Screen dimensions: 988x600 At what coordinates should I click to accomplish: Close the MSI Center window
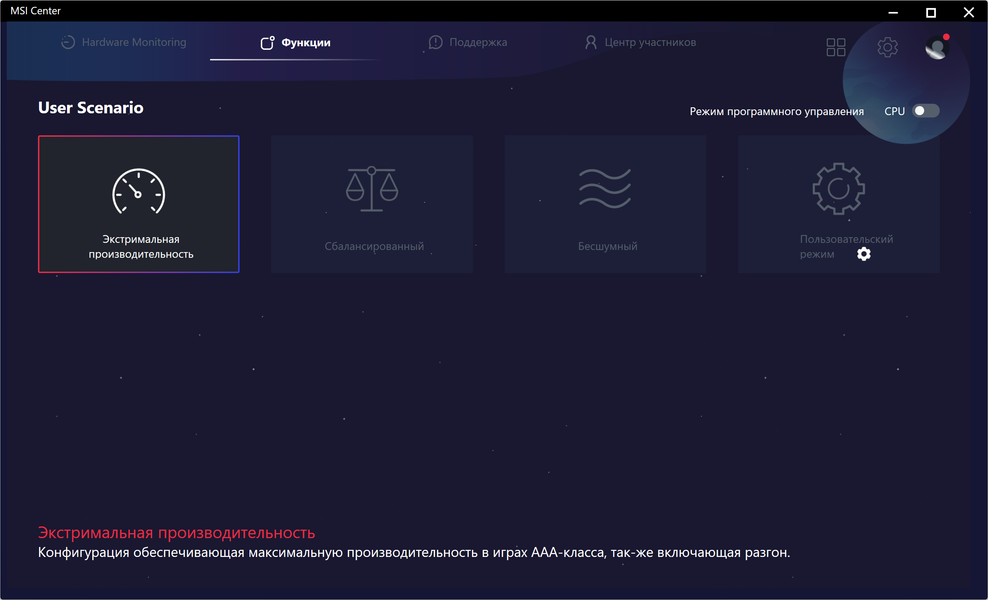(968, 12)
